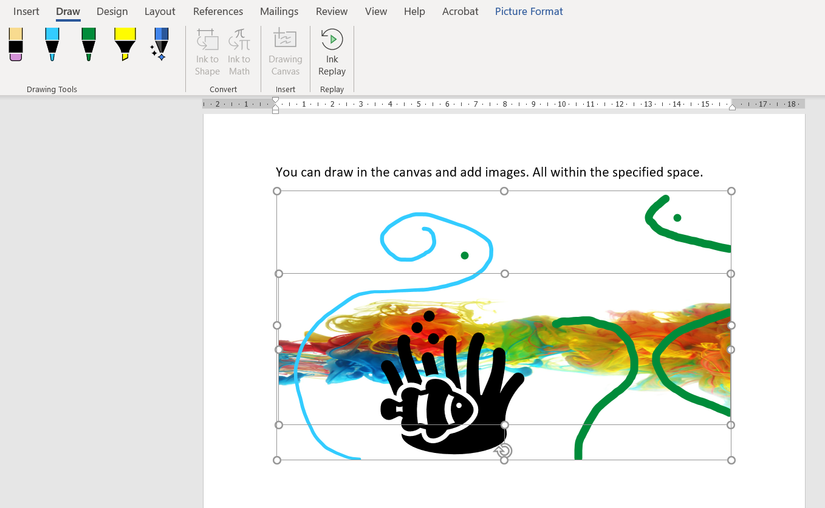
Task: Select the green pen tool
Action: (x=88, y=45)
